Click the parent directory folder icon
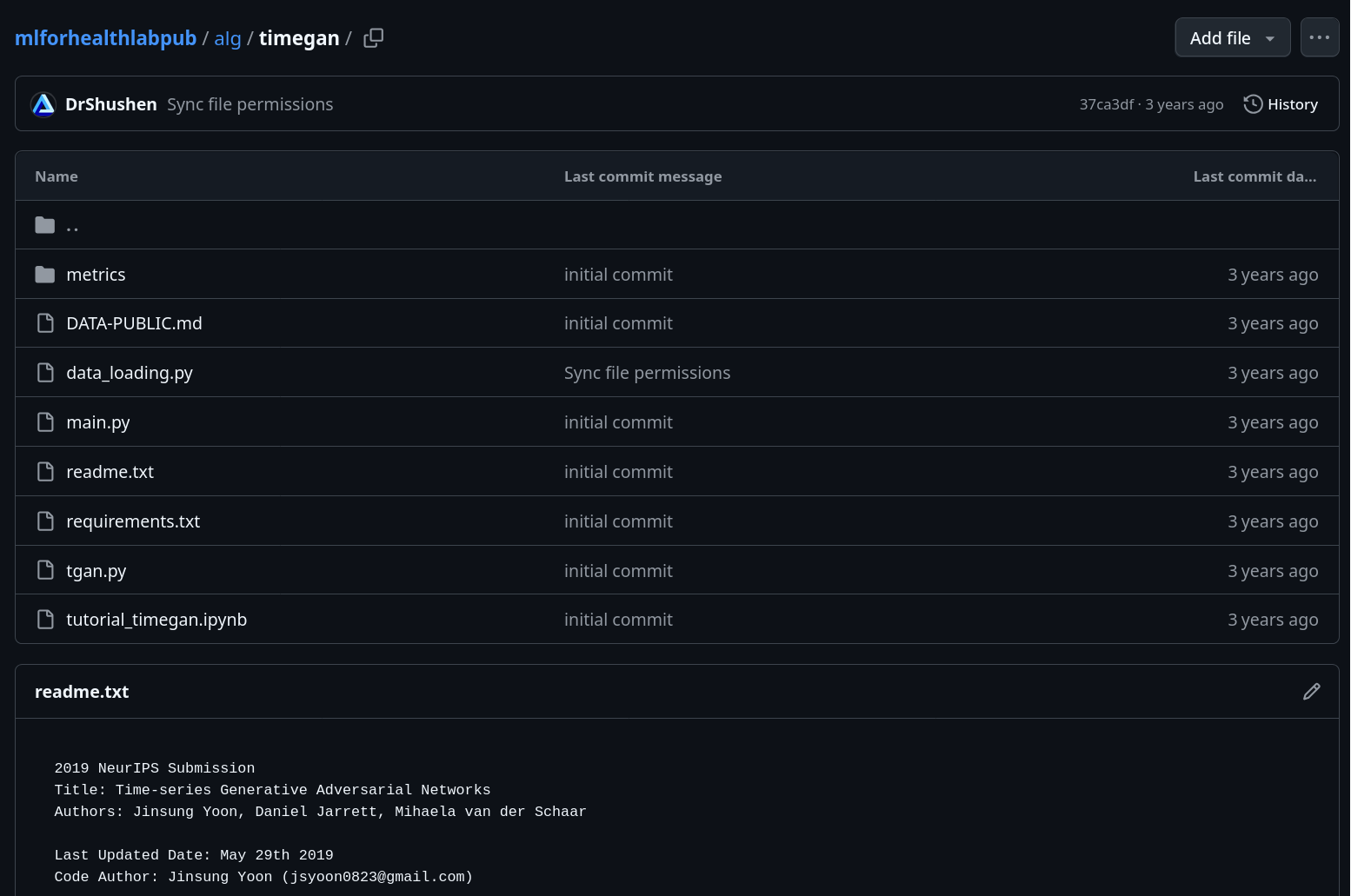This screenshot has width=1351, height=896. tap(45, 225)
